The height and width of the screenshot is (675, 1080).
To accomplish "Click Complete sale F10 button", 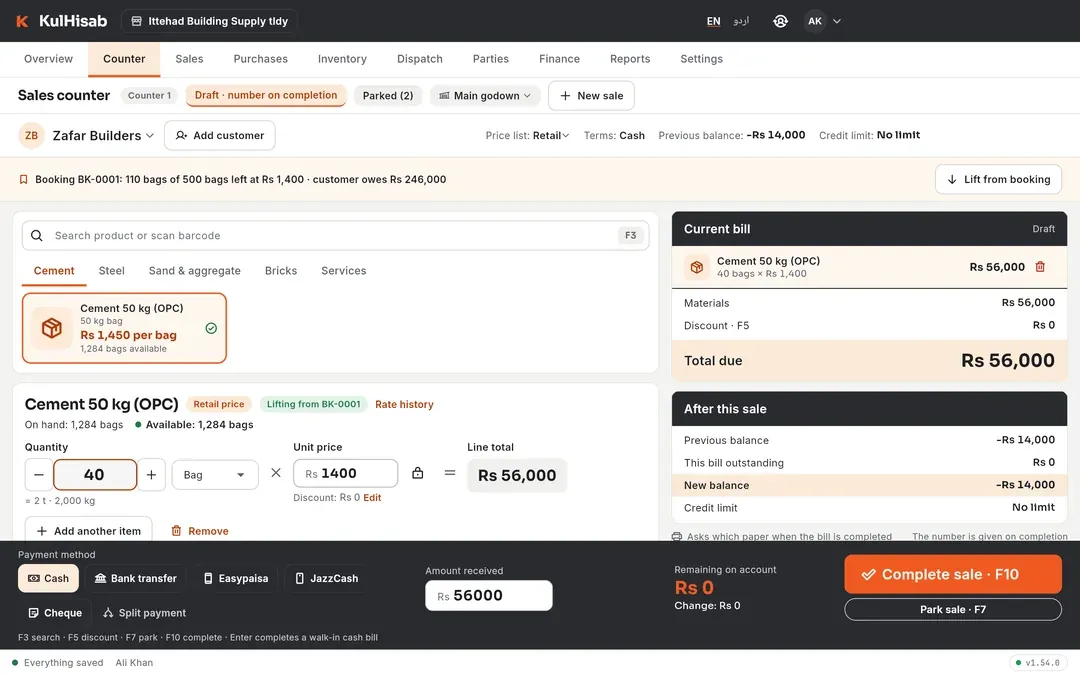I will coord(953,574).
